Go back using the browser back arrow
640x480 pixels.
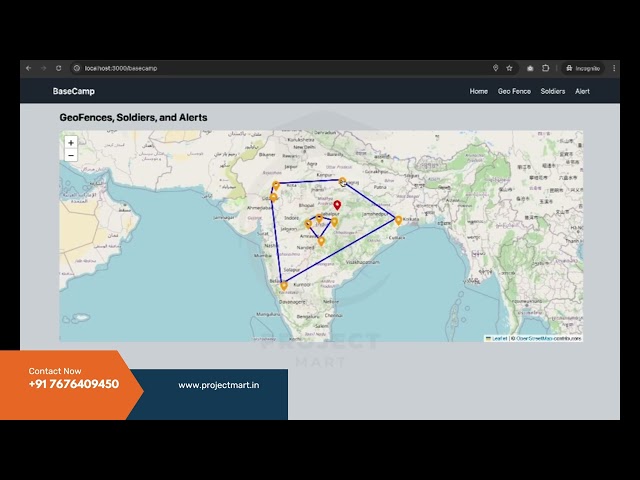[x=29, y=68]
